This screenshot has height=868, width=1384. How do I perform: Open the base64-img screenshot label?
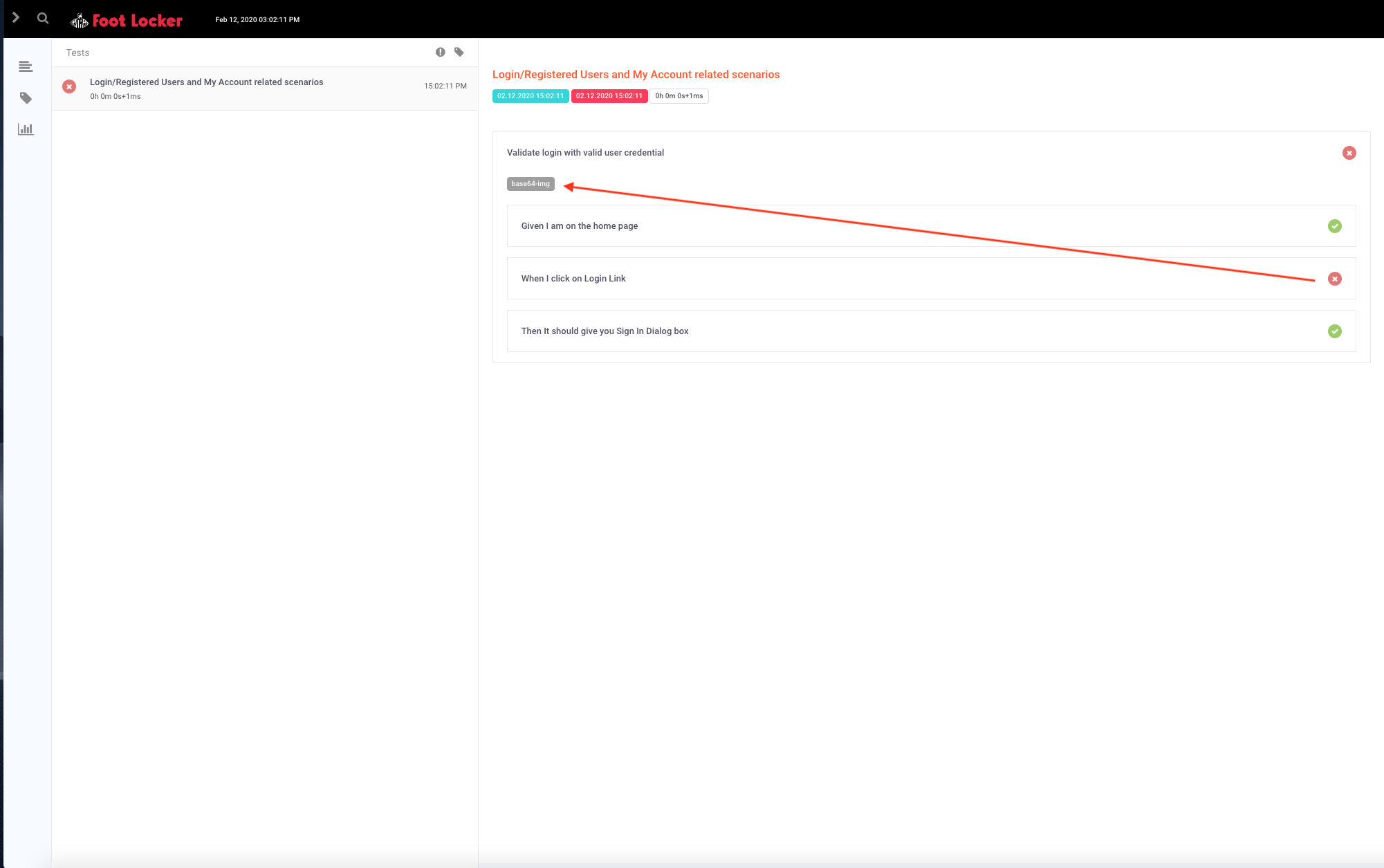pos(530,184)
